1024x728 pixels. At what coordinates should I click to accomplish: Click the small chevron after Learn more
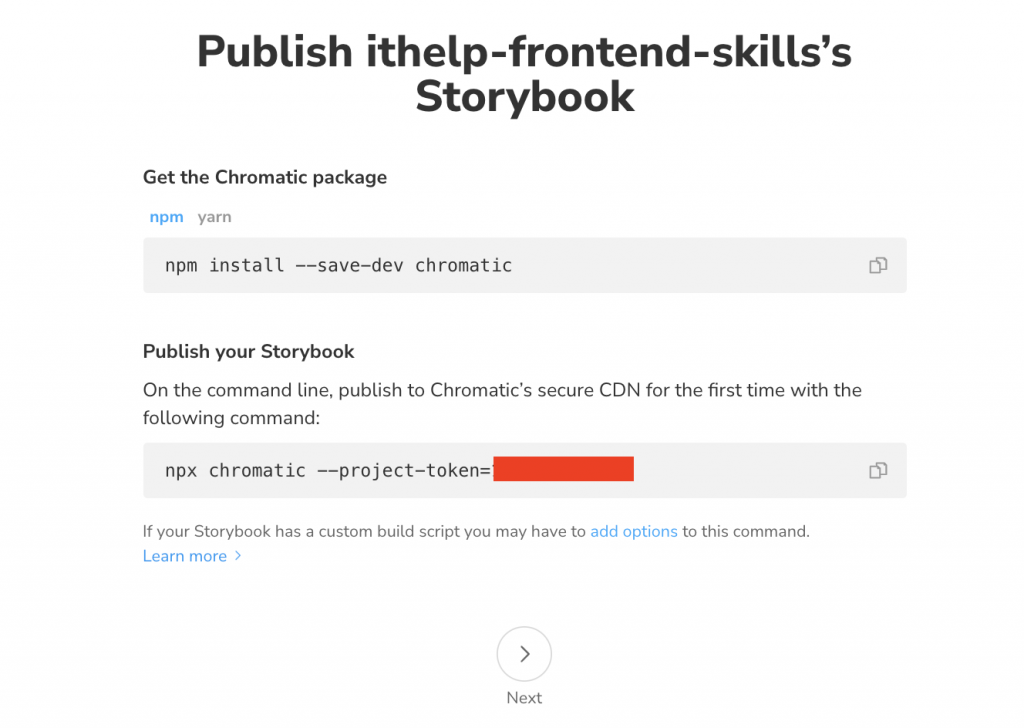[238, 556]
